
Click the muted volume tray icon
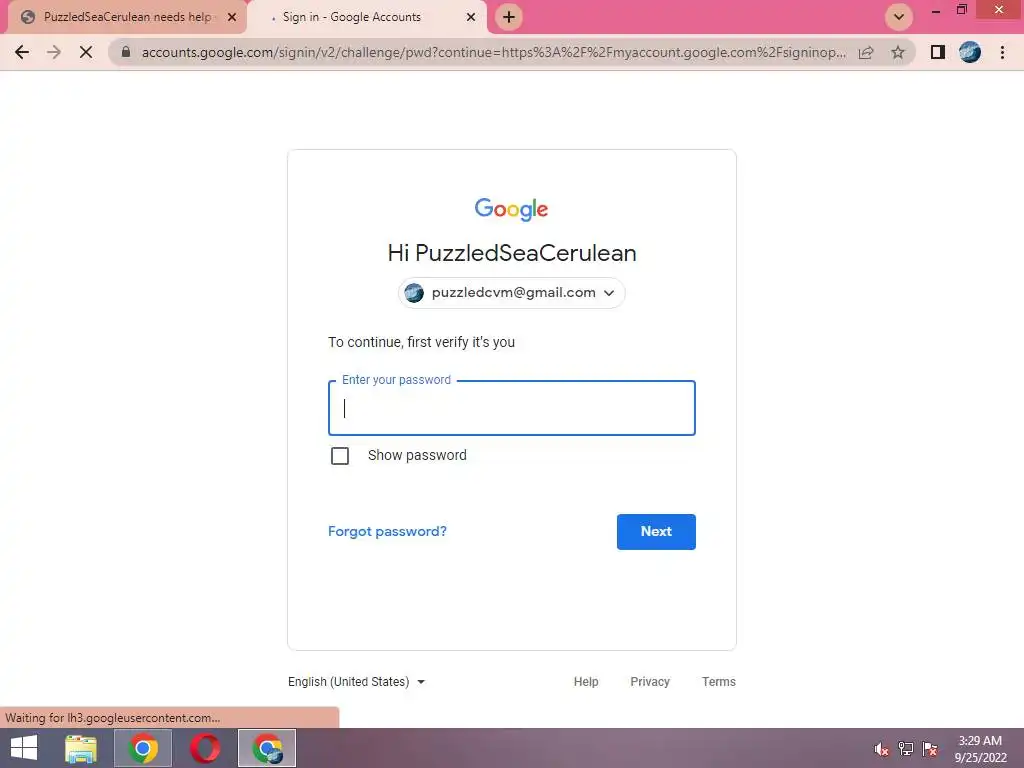click(x=881, y=749)
